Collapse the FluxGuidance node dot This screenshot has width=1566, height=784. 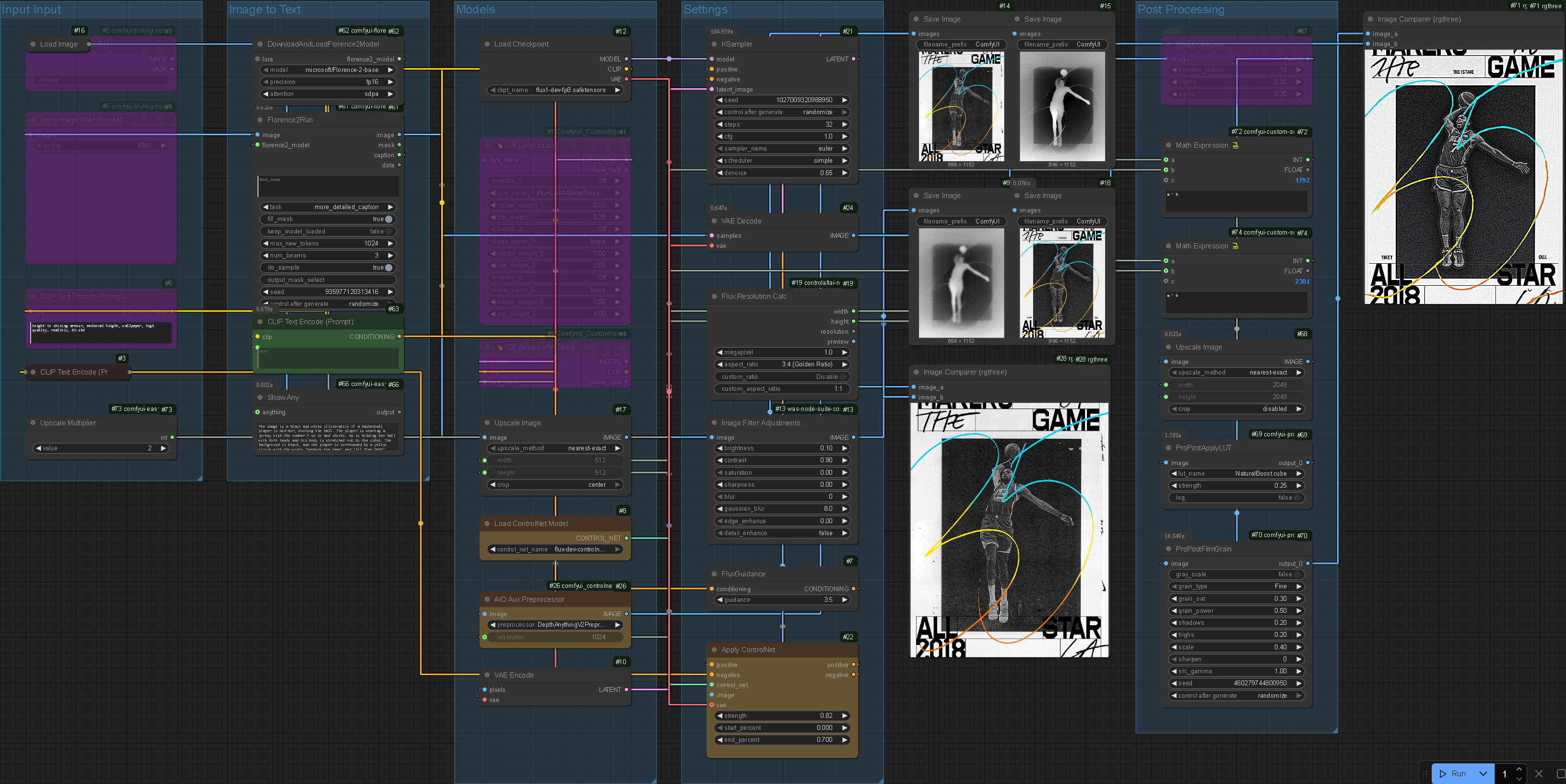click(714, 573)
